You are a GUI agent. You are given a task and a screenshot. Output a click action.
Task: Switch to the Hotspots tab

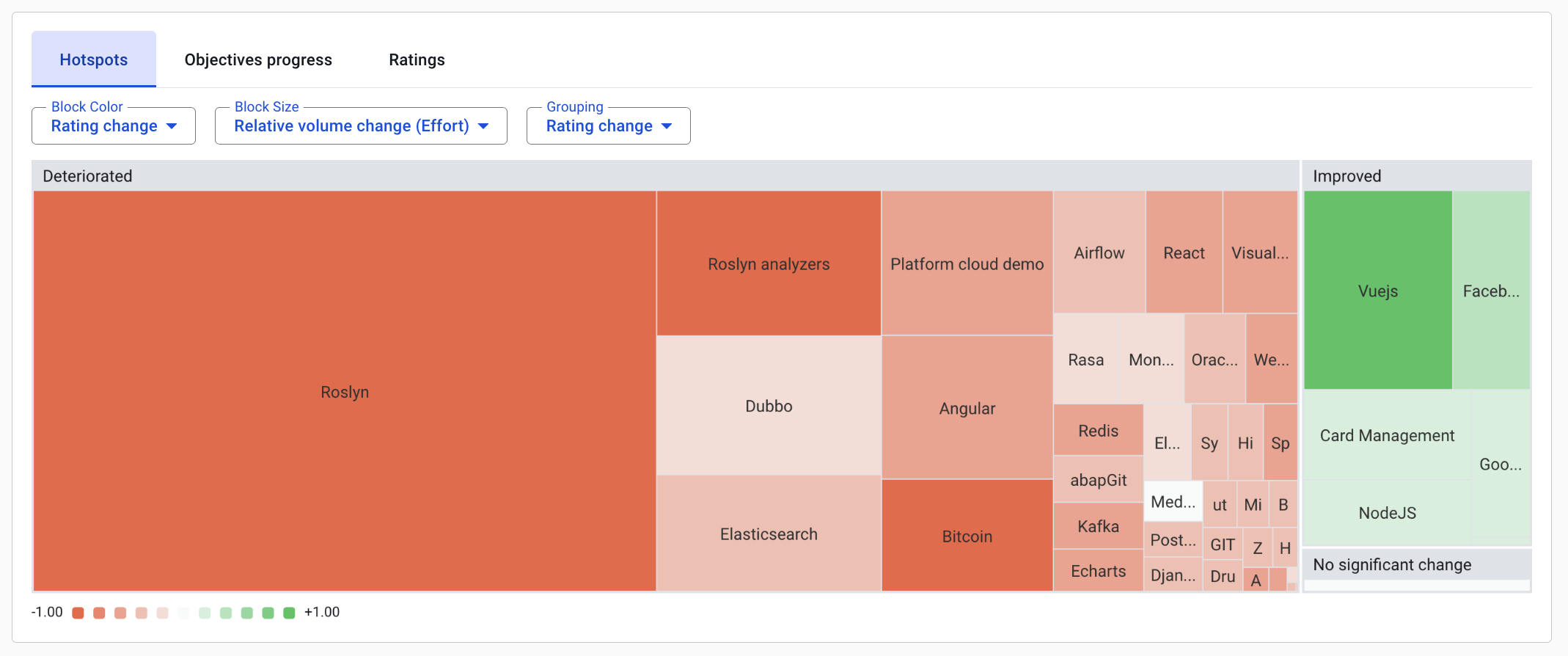coord(94,59)
